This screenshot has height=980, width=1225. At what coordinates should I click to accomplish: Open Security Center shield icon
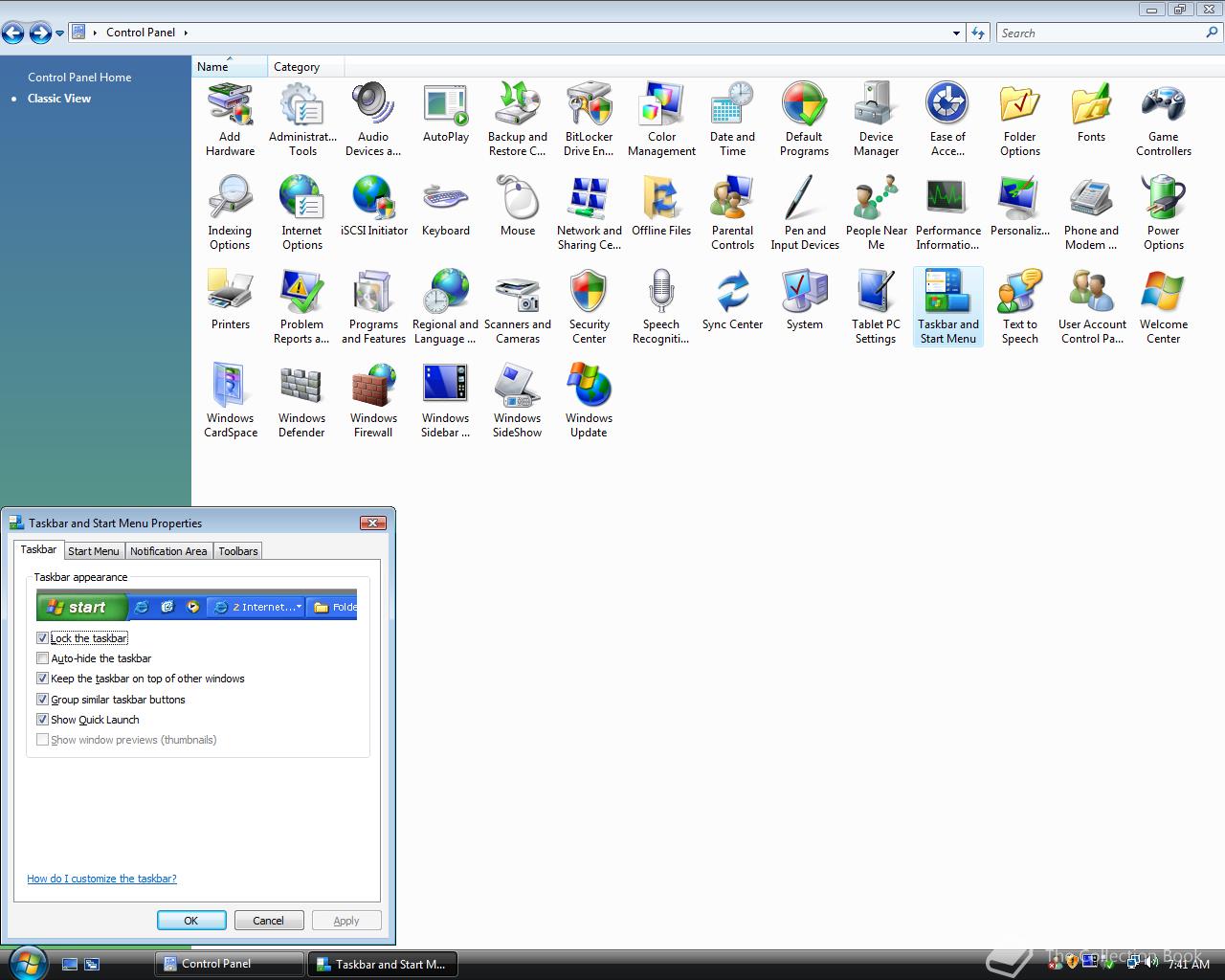coord(589,307)
